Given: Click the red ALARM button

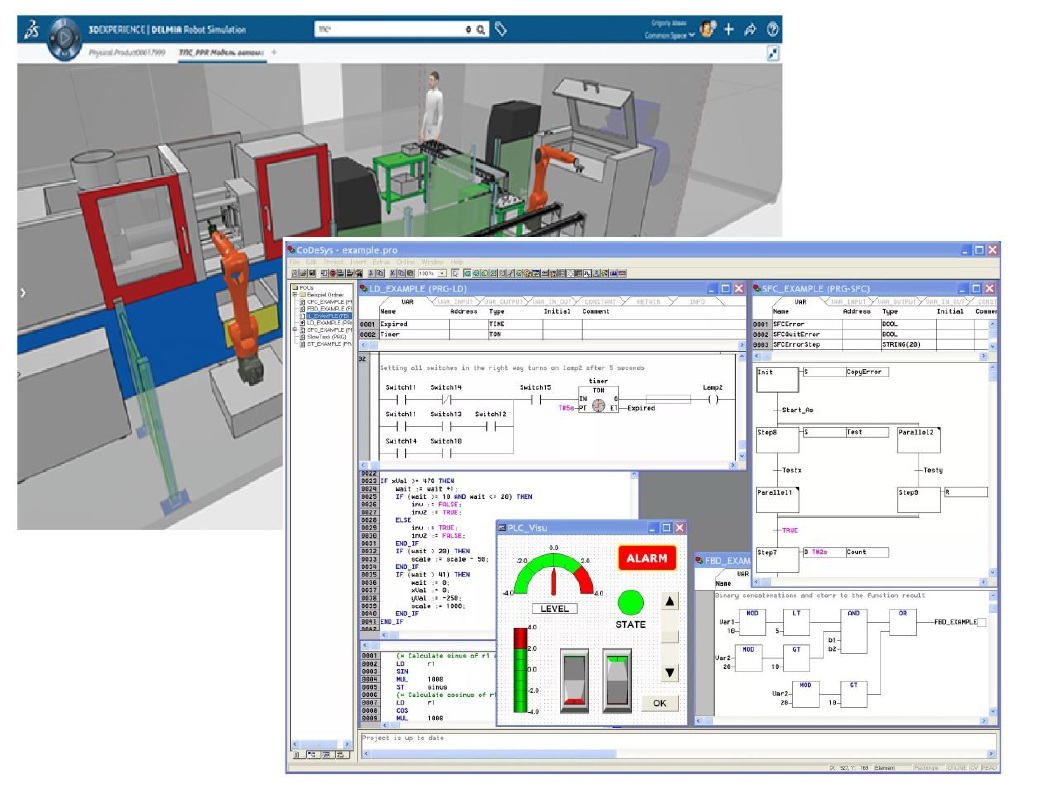Looking at the screenshot, I should click(x=646, y=558).
